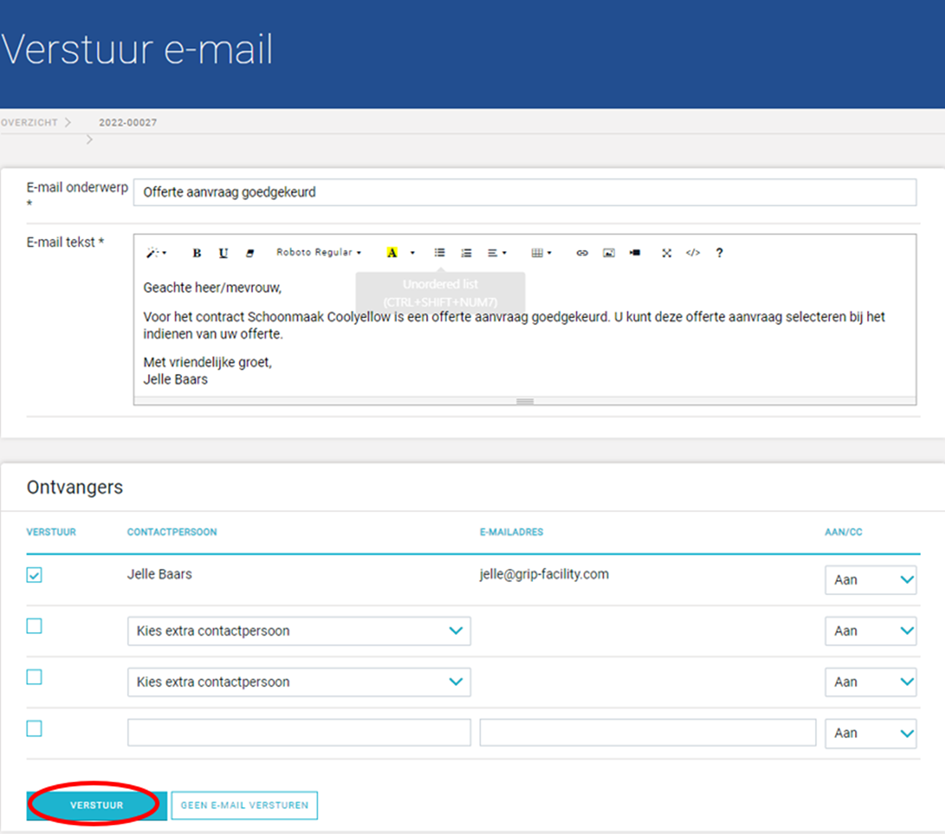Click the empty e-mail address field

pos(648,733)
